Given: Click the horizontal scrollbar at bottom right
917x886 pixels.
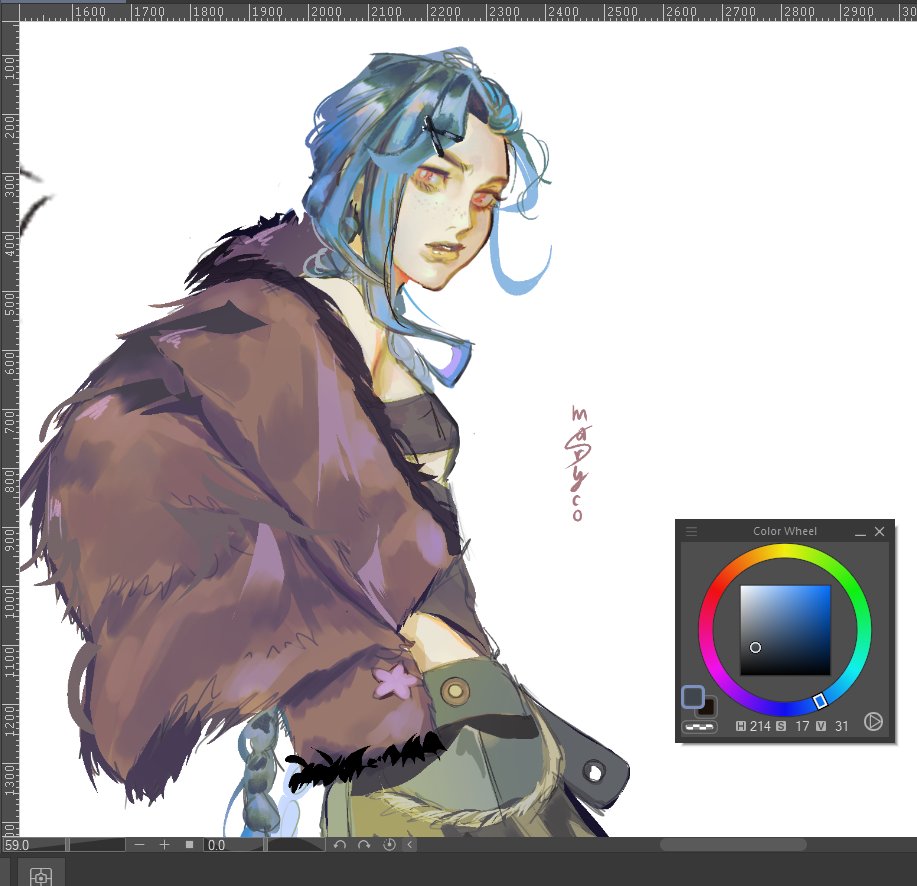Looking at the screenshot, I should click(x=733, y=844).
